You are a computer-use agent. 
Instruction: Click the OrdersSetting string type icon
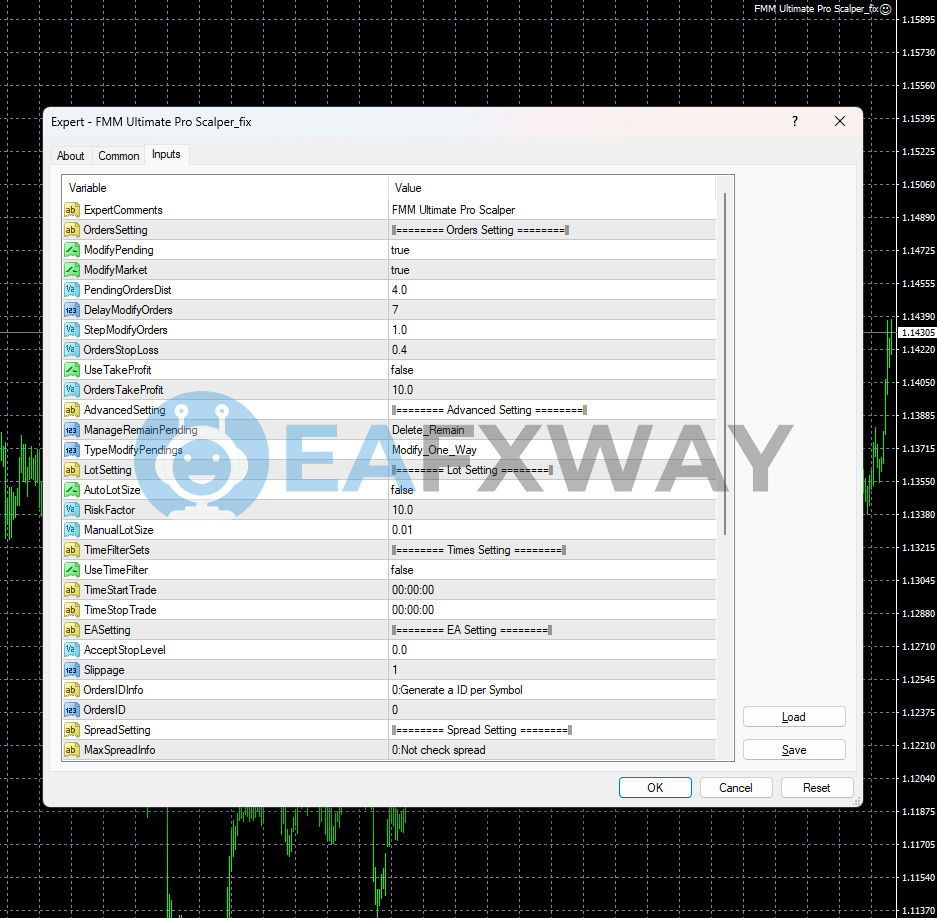coord(71,230)
